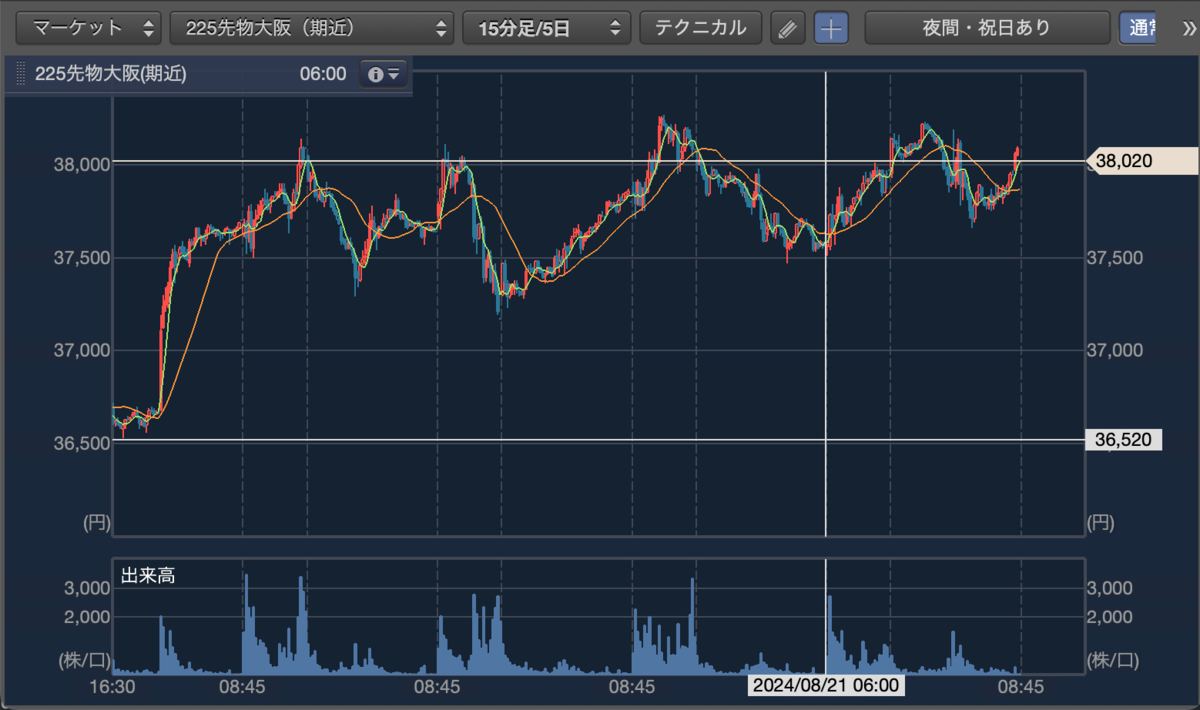The image size is (1200, 710).
Task: Click the 夜間・祝日あり button
Action: [x=986, y=28]
